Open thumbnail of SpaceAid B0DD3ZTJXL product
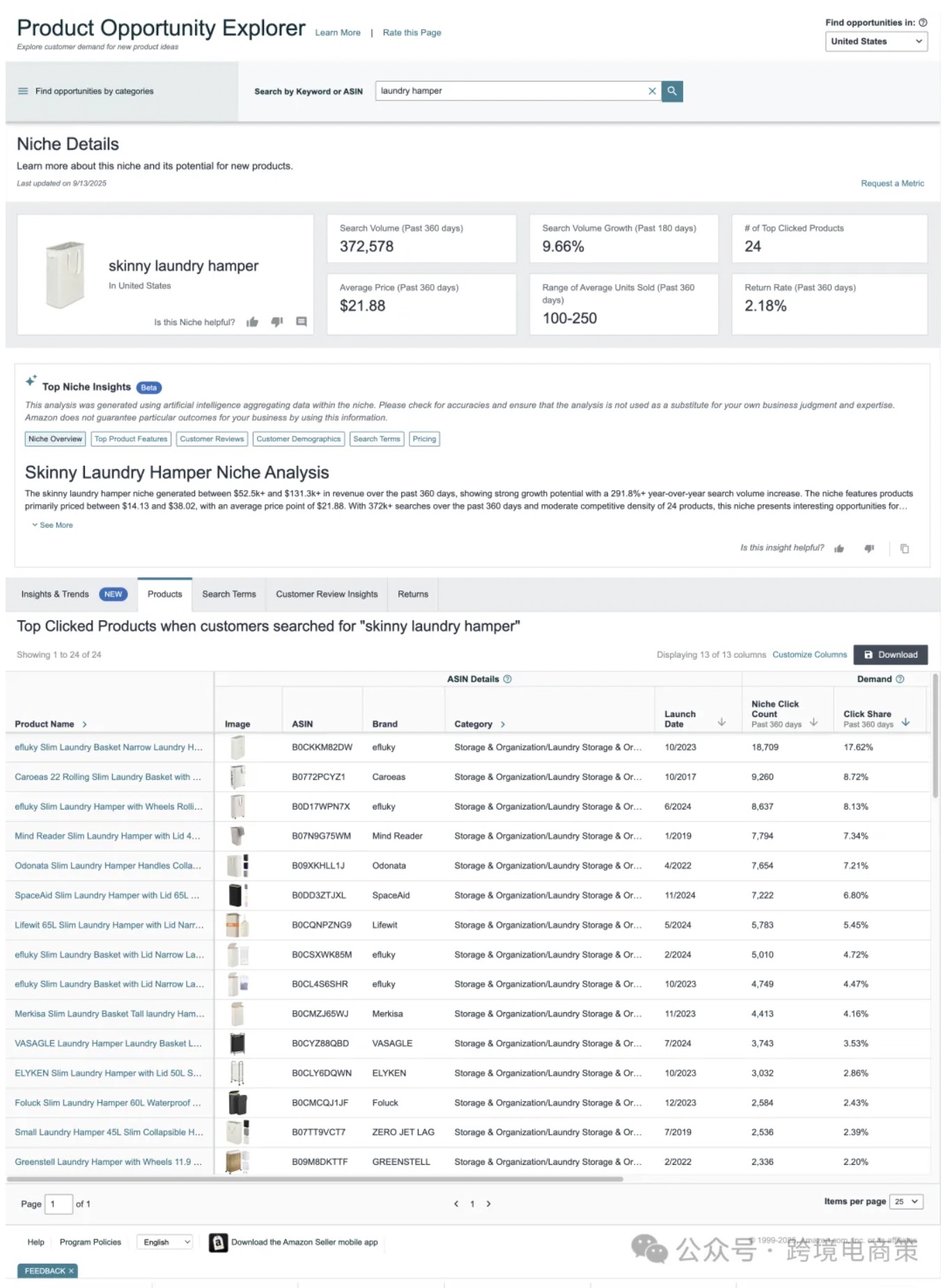The width and height of the screenshot is (941, 1288). (238, 895)
